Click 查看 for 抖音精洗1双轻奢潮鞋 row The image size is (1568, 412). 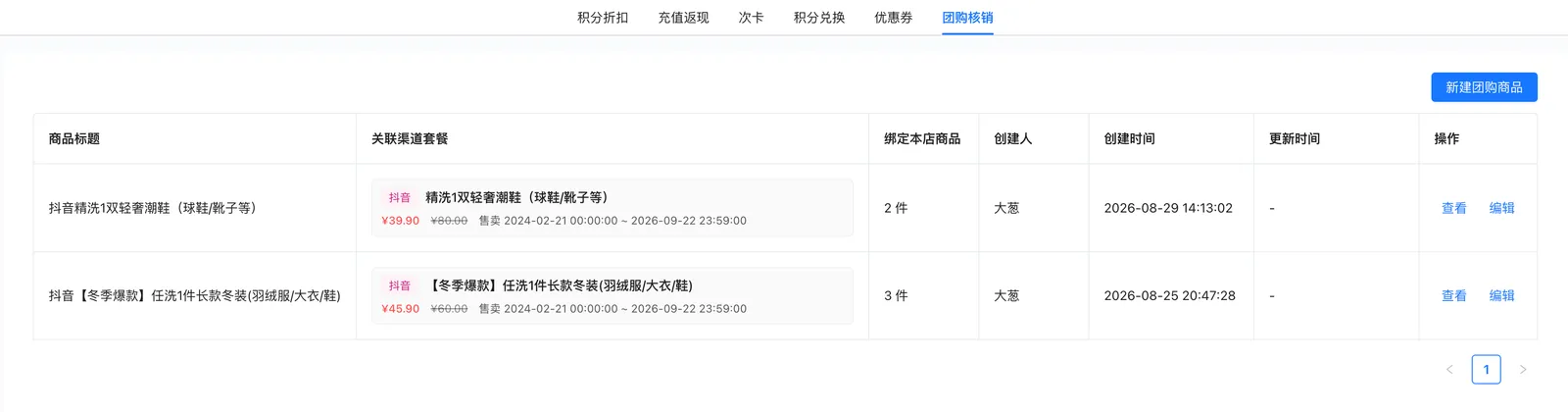(1454, 208)
